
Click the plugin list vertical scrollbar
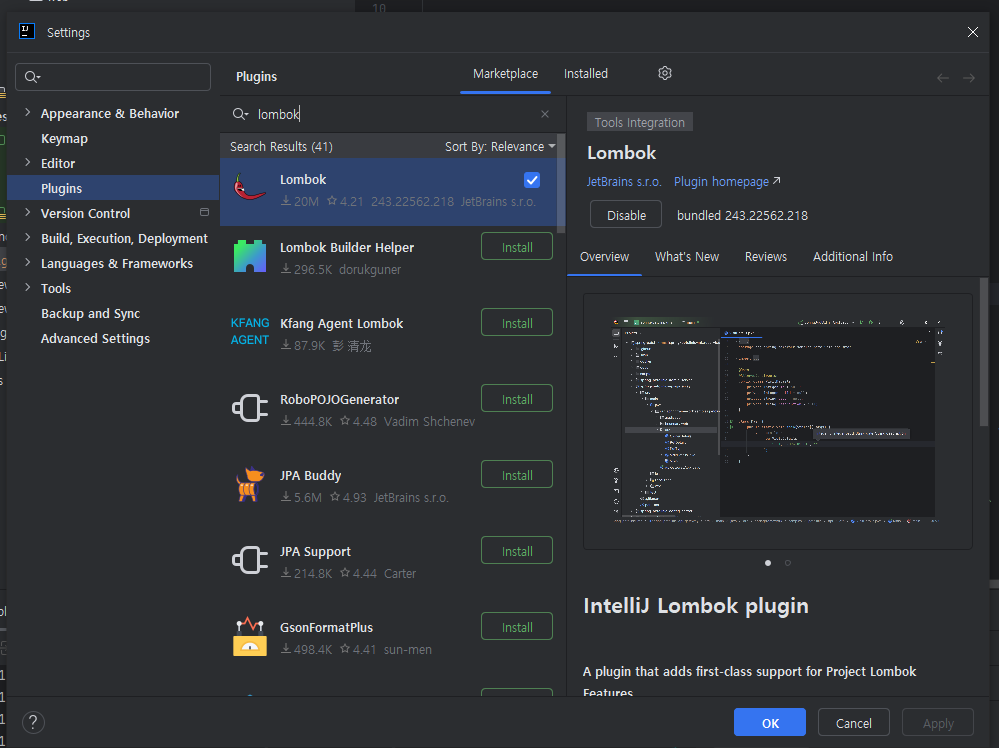pos(561,183)
